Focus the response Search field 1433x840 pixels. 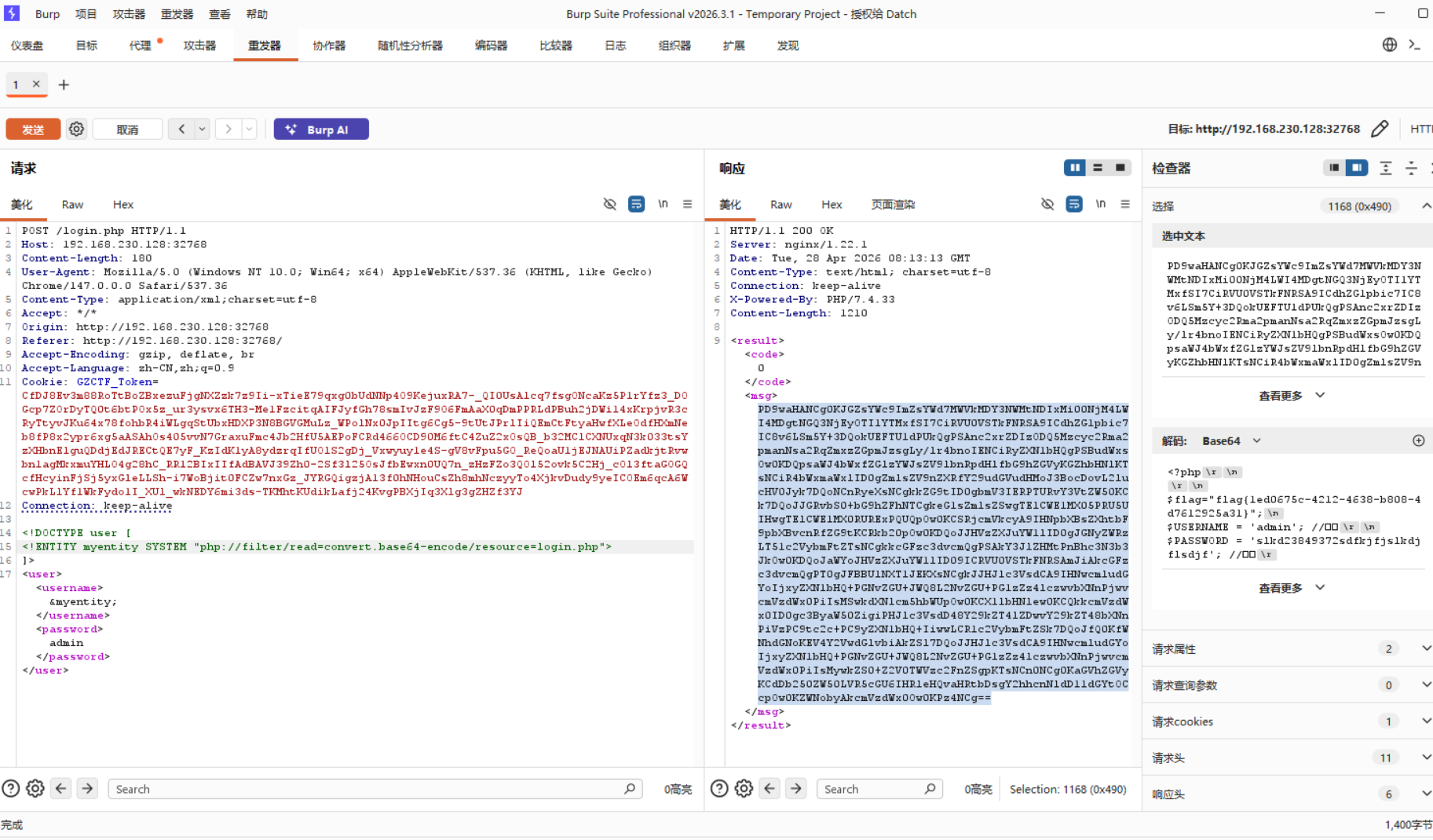(879, 789)
